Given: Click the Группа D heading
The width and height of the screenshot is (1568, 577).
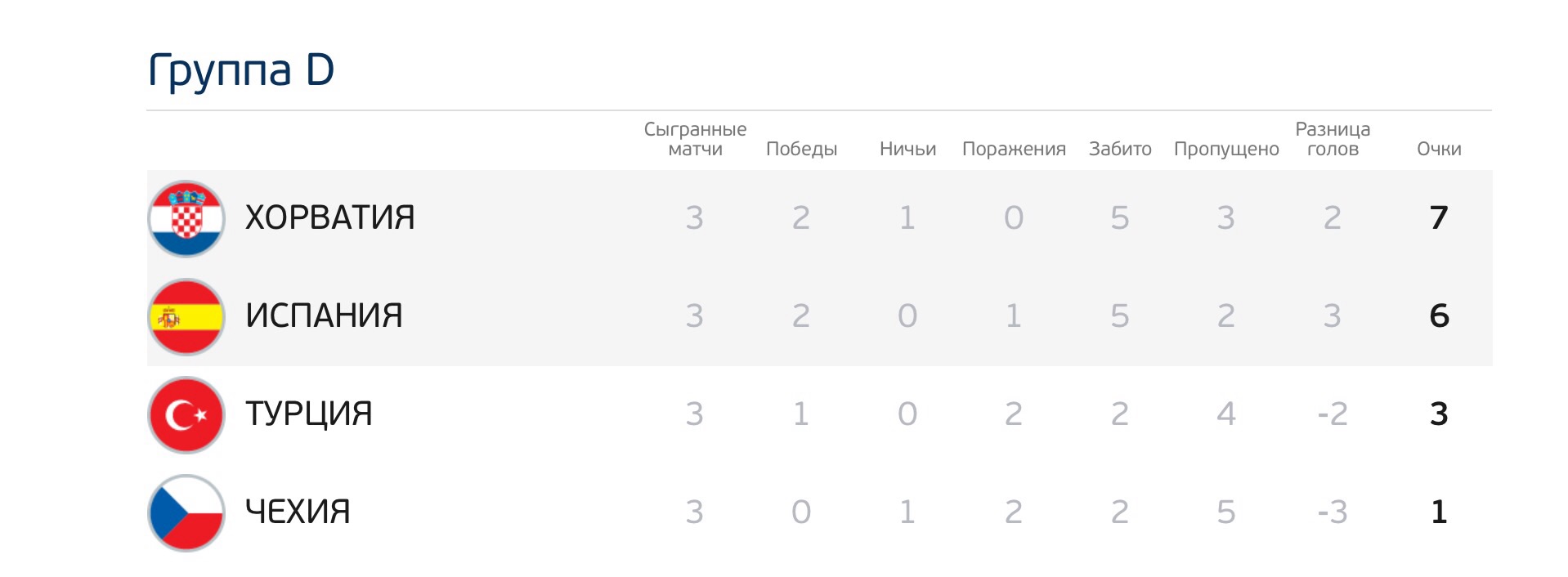Looking at the screenshot, I should pyautogui.click(x=241, y=70).
